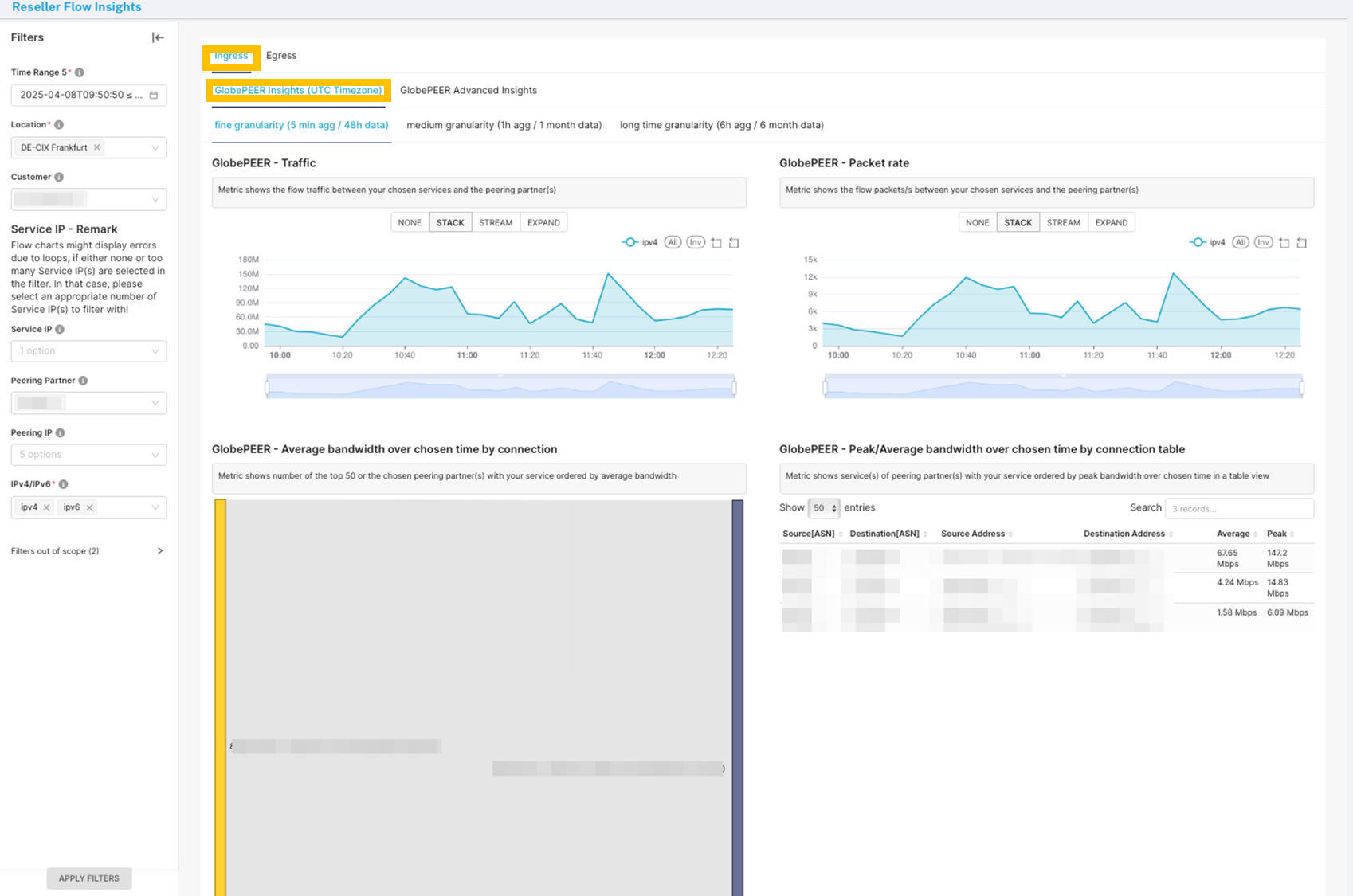Click the Peering IP info icon
Viewport: 1353px width, 896px height.
pyautogui.click(x=60, y=433)
